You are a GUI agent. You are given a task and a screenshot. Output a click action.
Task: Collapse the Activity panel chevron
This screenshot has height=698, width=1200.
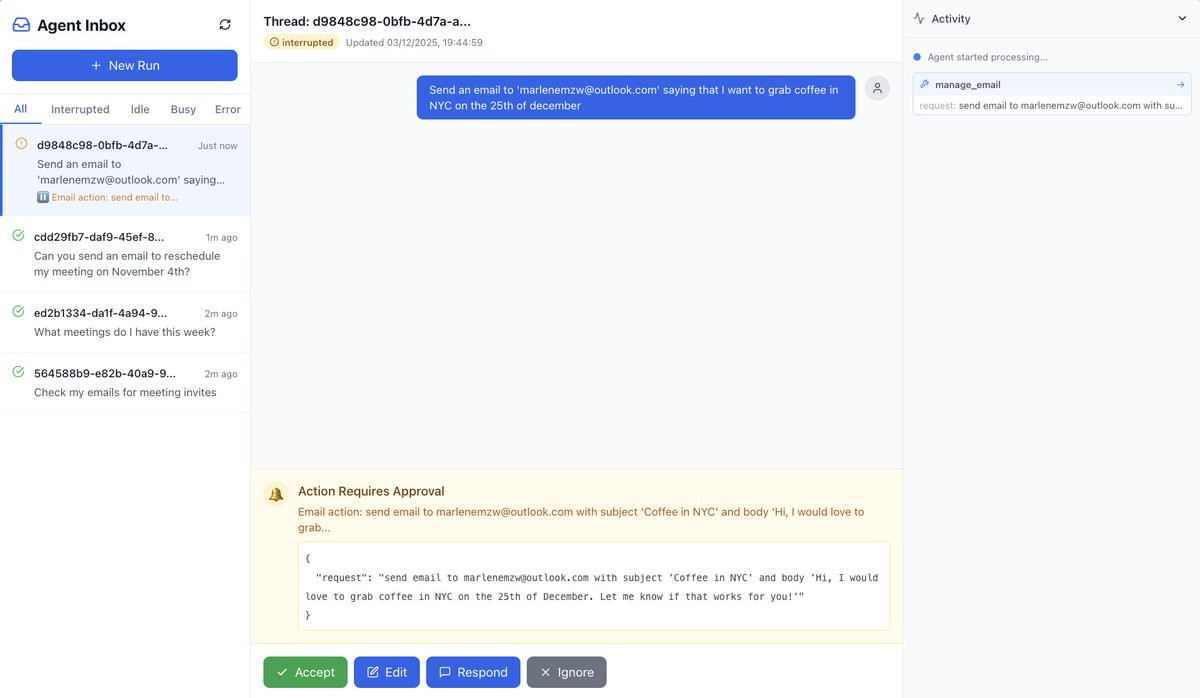tap(1182, 19)
